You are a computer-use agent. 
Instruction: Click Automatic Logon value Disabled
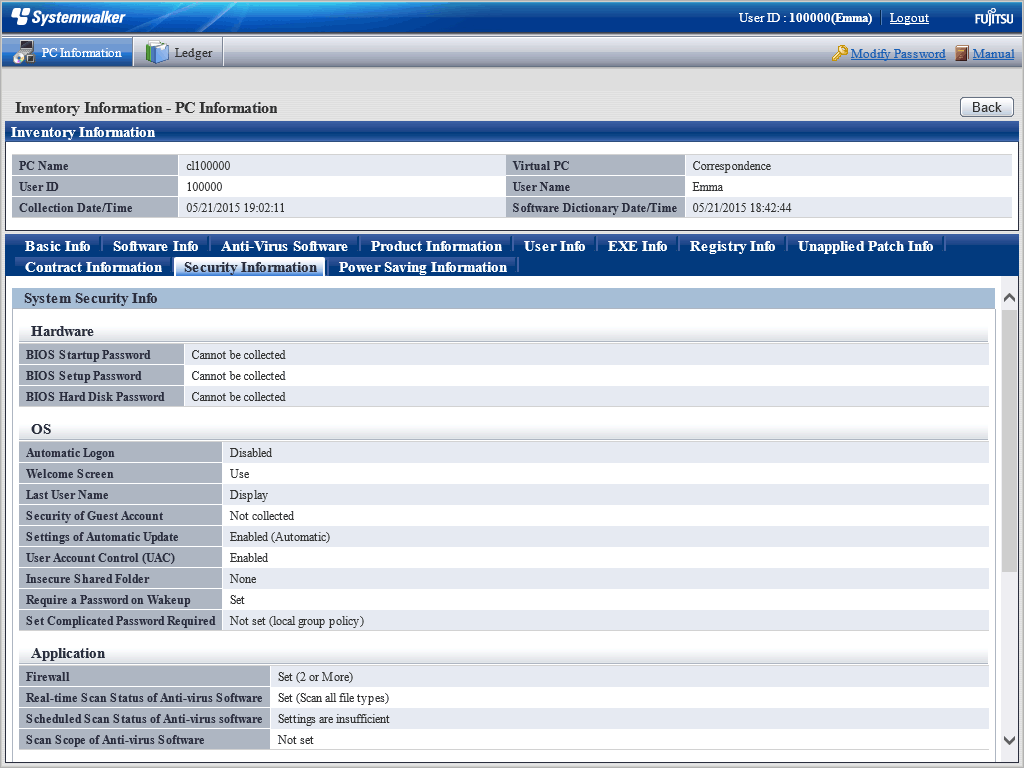point(251,453)
